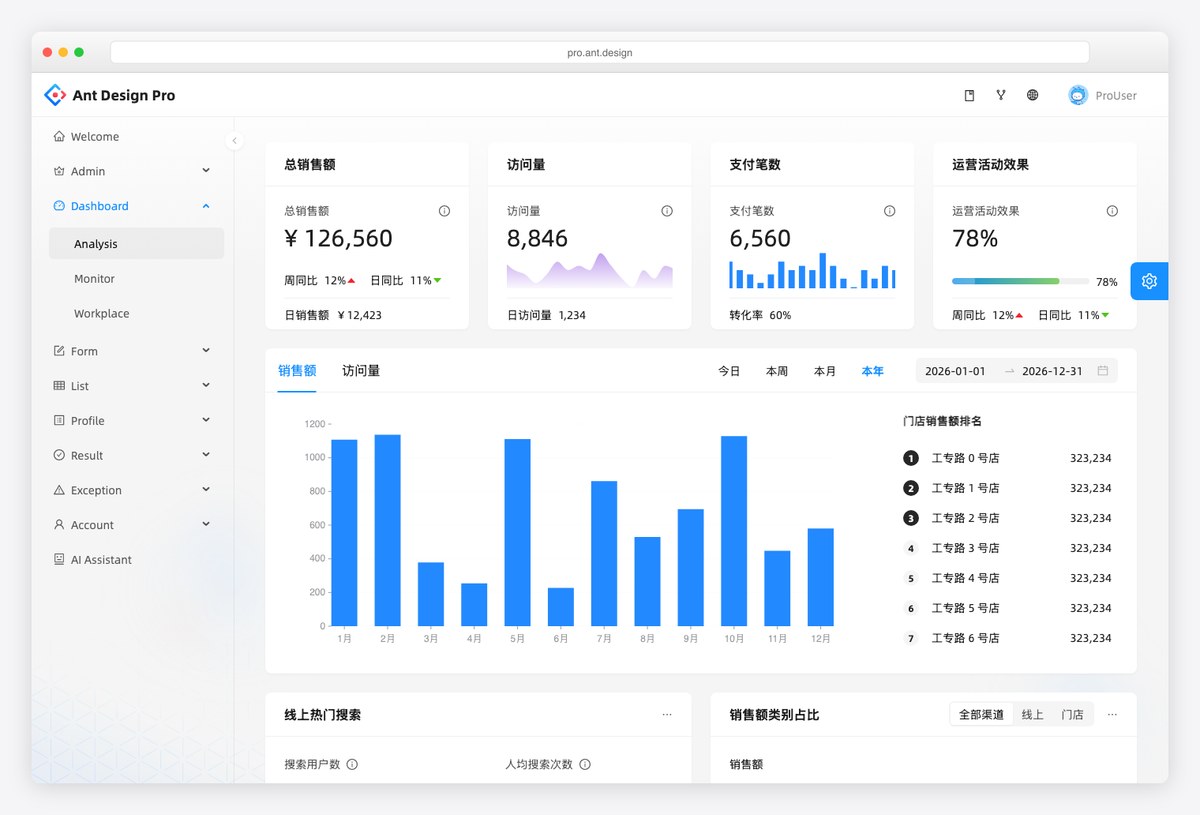Expand the Exception menu chevron
The image size is (1200, 815).
tap(206, 489)
